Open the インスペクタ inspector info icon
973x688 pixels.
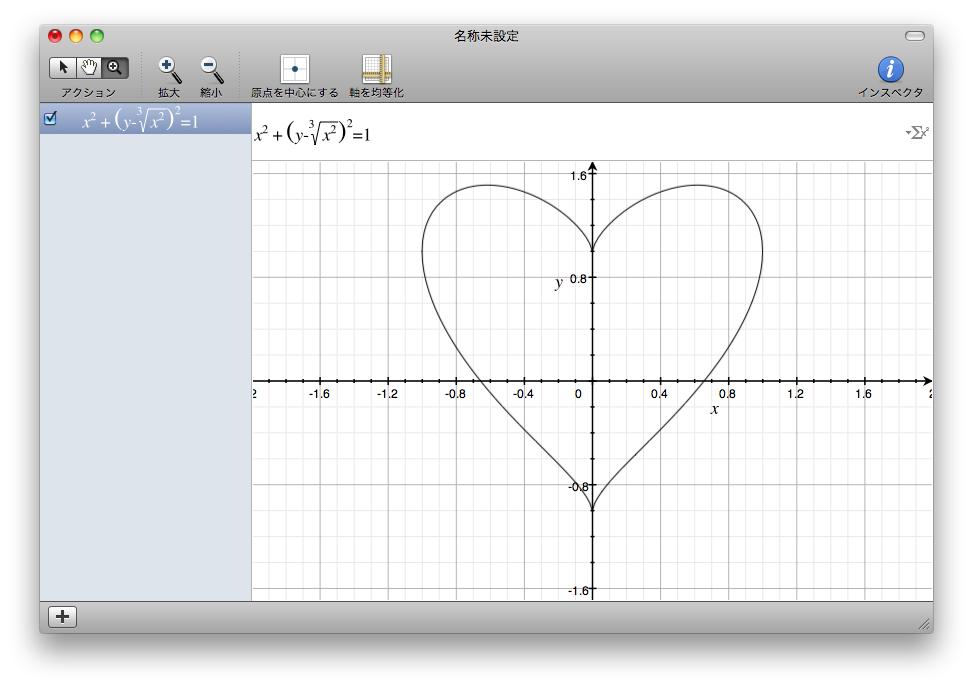click(x=890, y=69)
